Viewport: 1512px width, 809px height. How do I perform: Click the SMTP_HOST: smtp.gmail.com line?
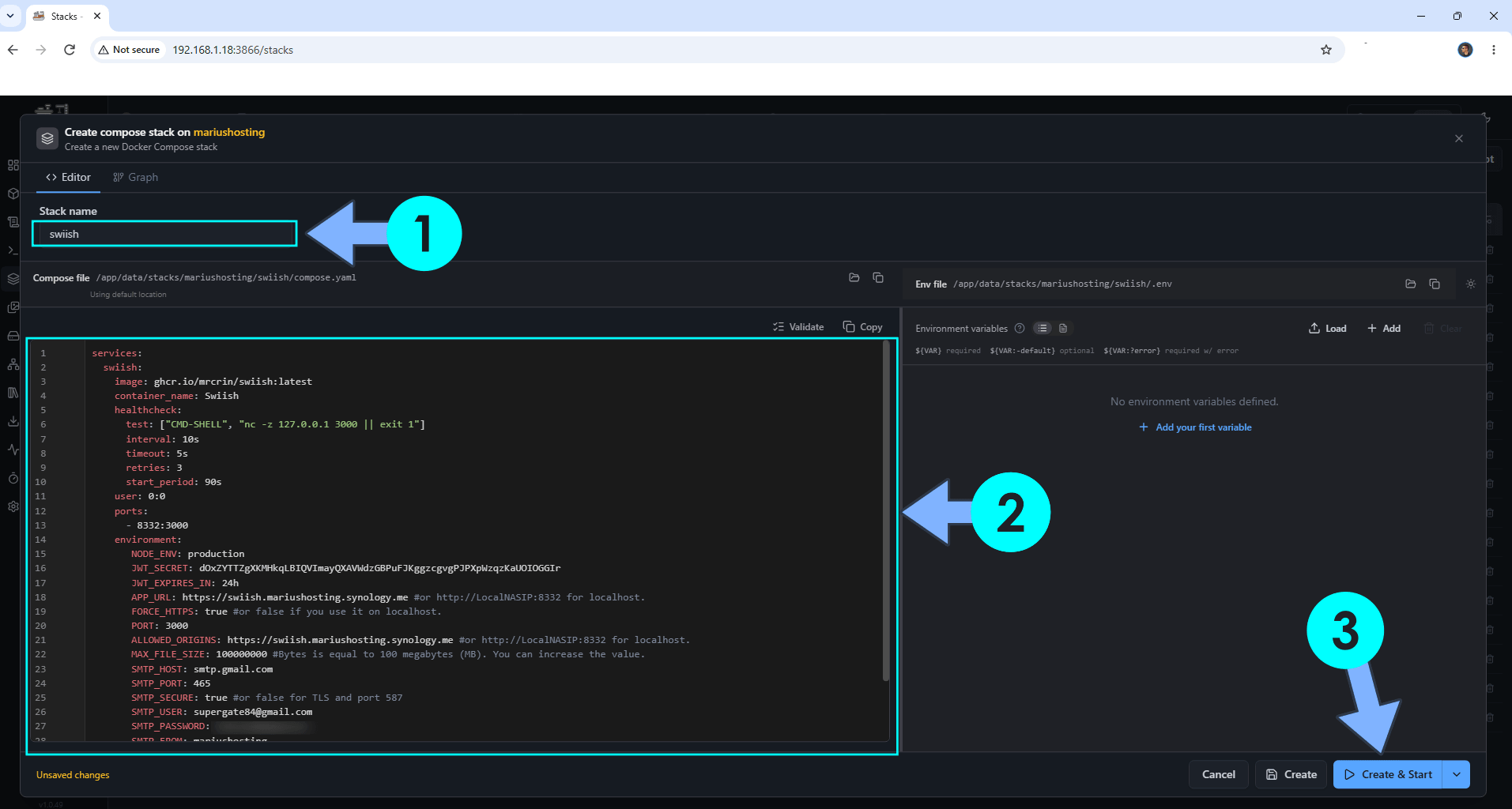click(202, 669)
